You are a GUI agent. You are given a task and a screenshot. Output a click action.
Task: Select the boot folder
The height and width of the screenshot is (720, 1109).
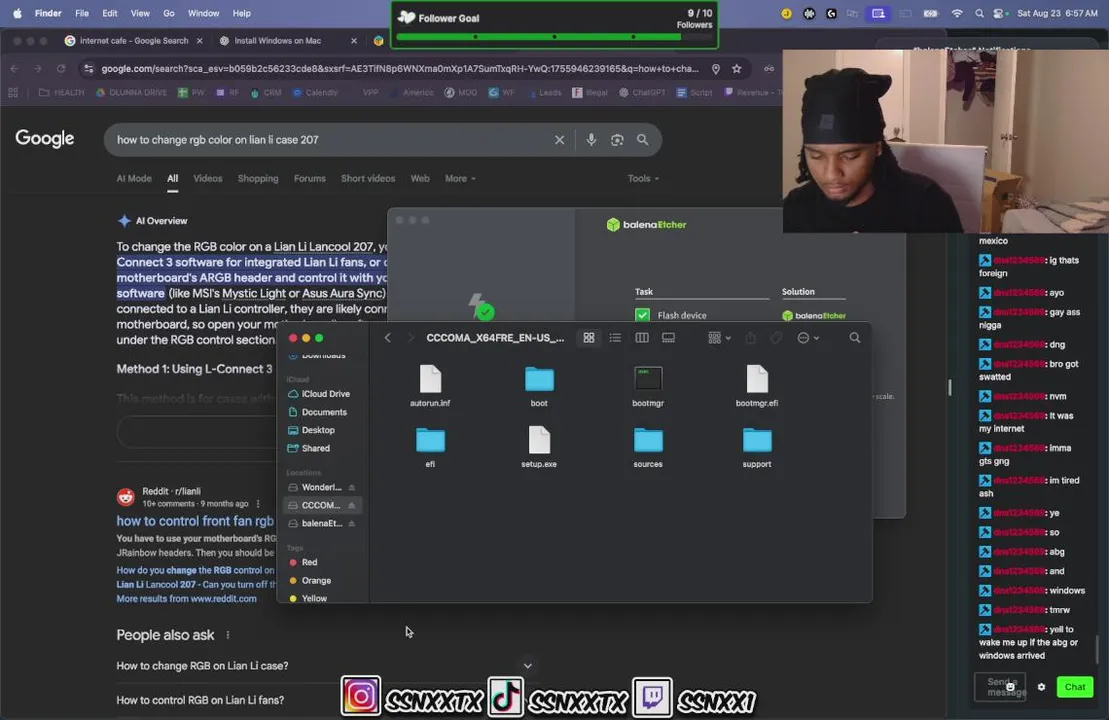[539, 386]
